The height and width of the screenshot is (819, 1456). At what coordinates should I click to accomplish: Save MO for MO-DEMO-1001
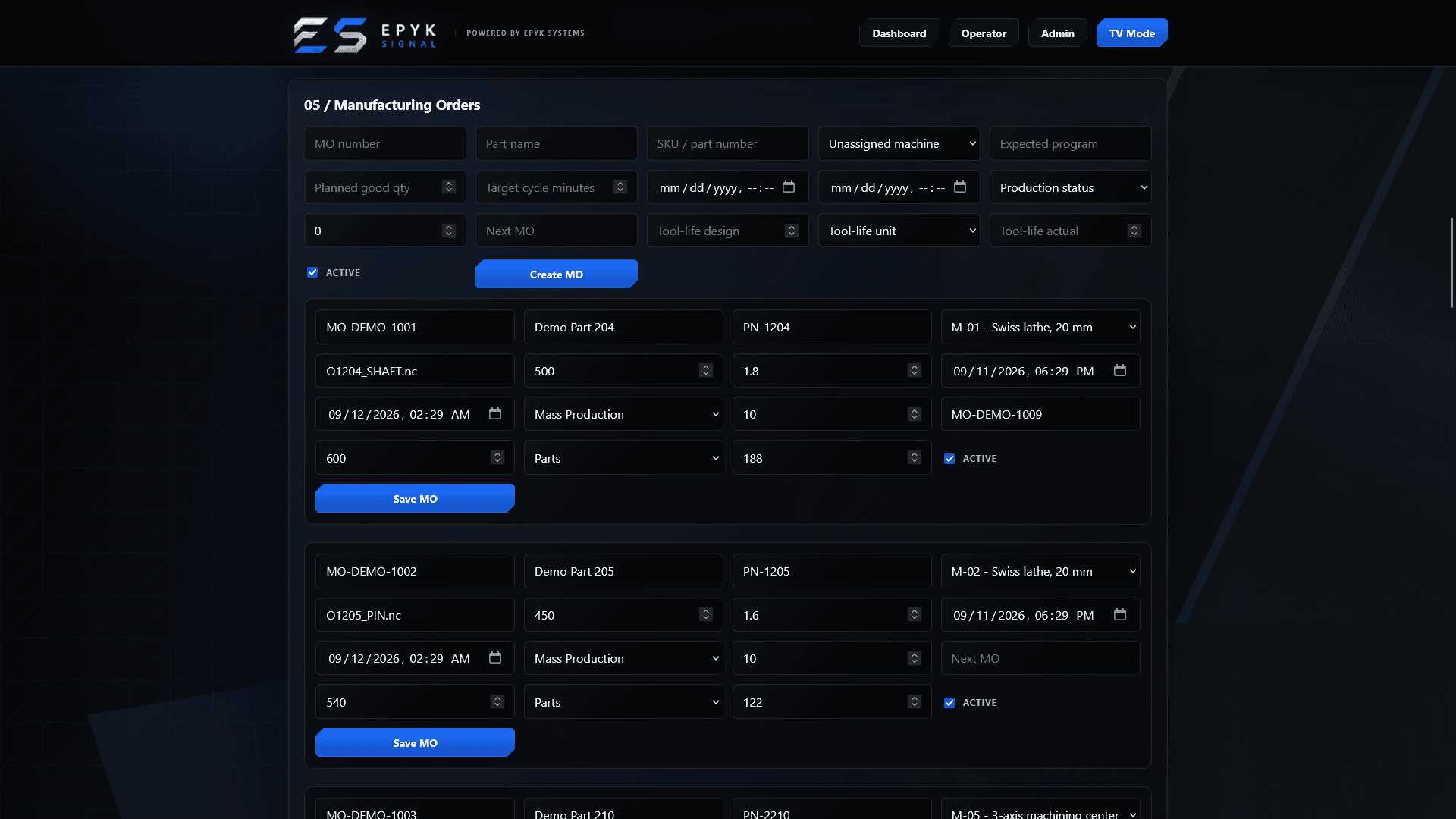[415, 499]
